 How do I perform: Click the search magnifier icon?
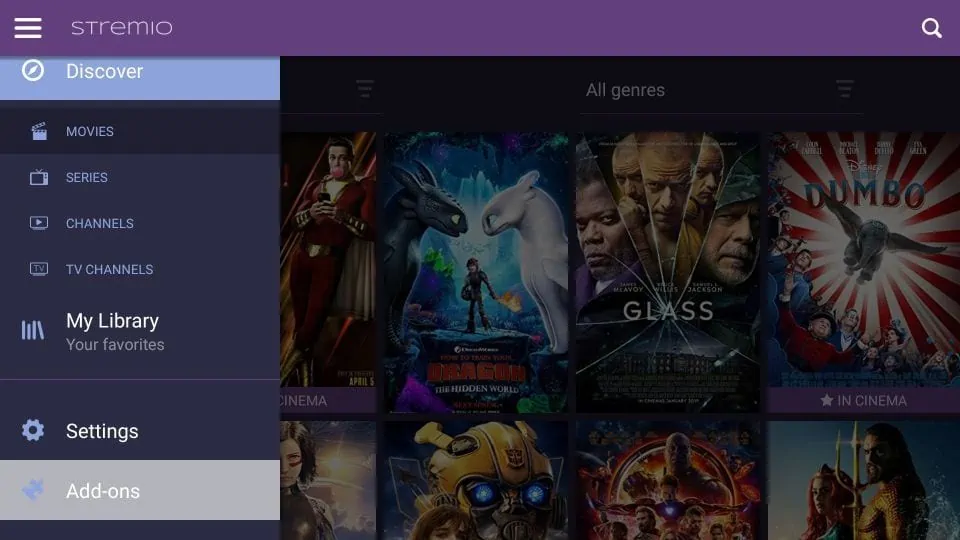[931, 28]
